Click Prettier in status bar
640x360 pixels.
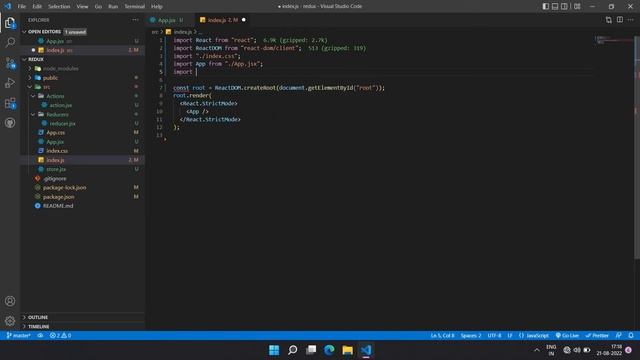597,336
